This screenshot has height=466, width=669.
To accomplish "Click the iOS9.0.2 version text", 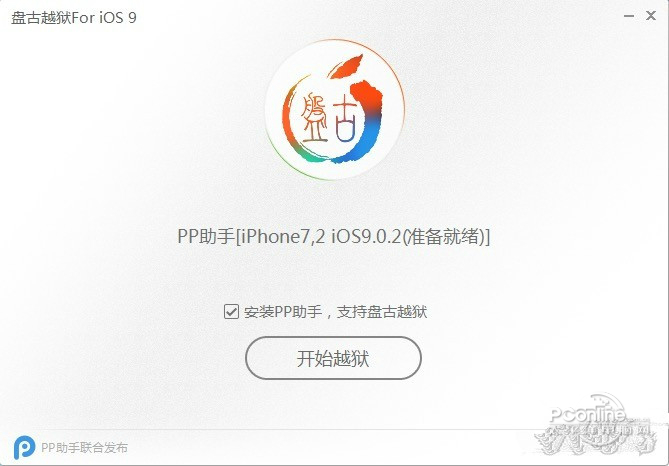I will pos(367,236).
